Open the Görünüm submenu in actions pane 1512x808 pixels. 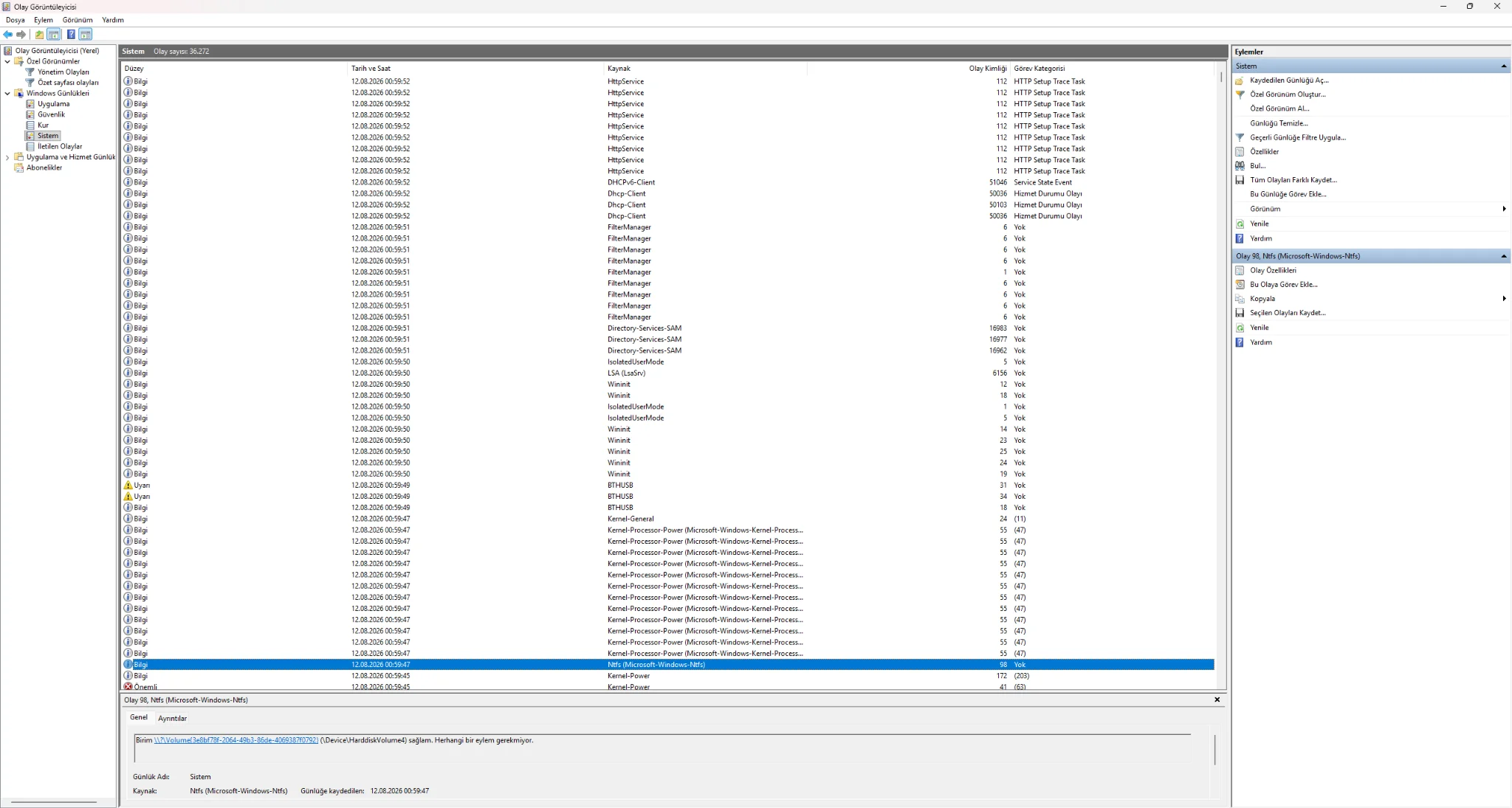[1372, 209]
